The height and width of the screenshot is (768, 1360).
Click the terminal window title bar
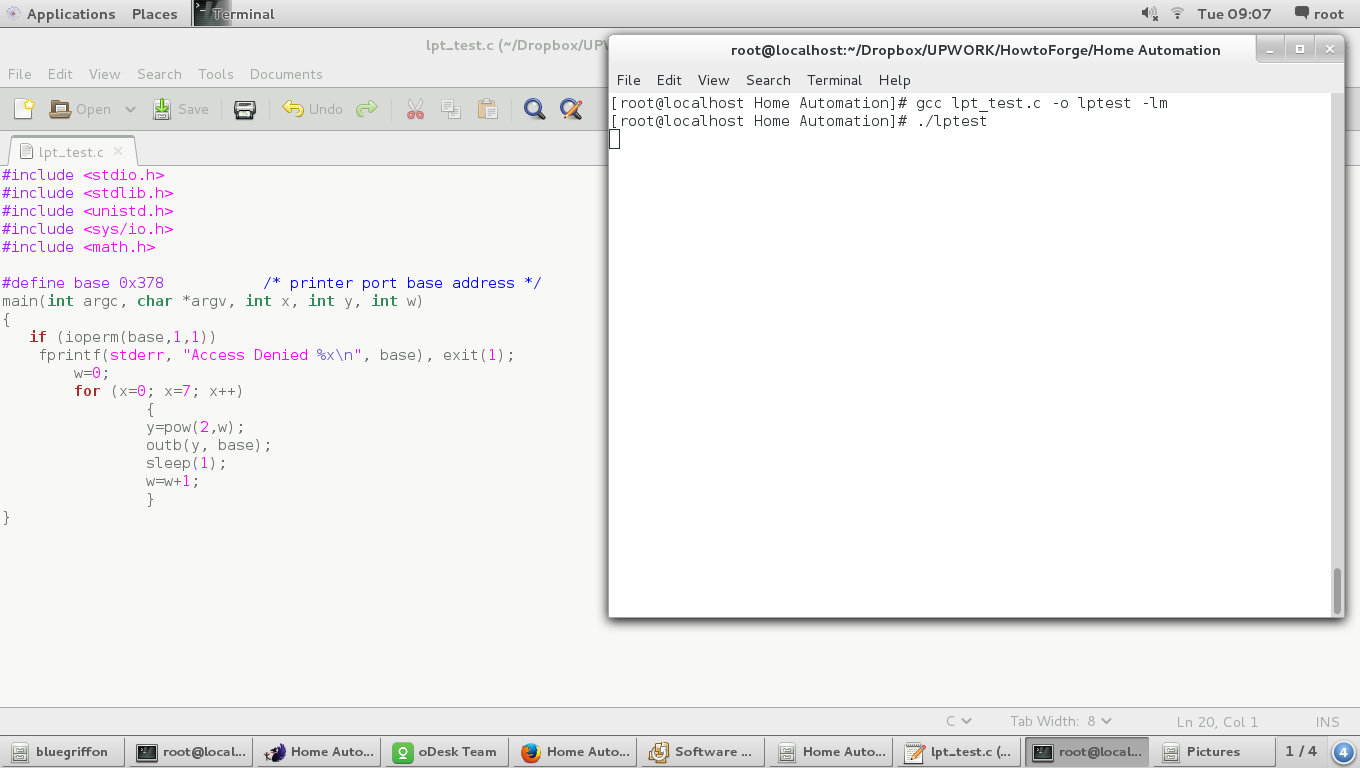point(975,50)
